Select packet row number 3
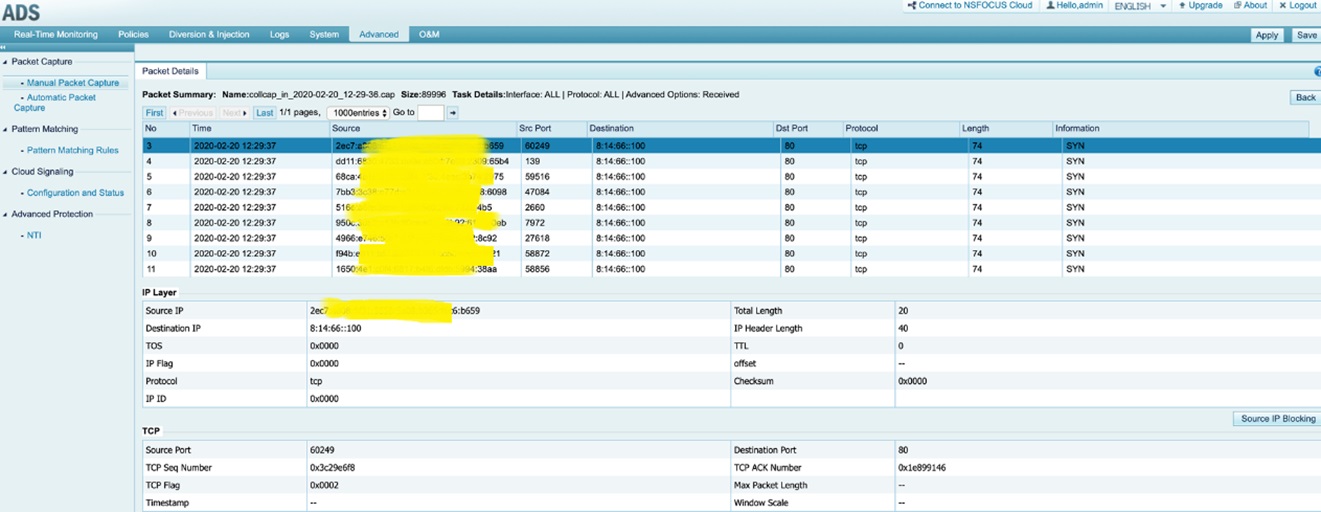The width and height of the screenshot is (1321, 512). pos(732,146)
